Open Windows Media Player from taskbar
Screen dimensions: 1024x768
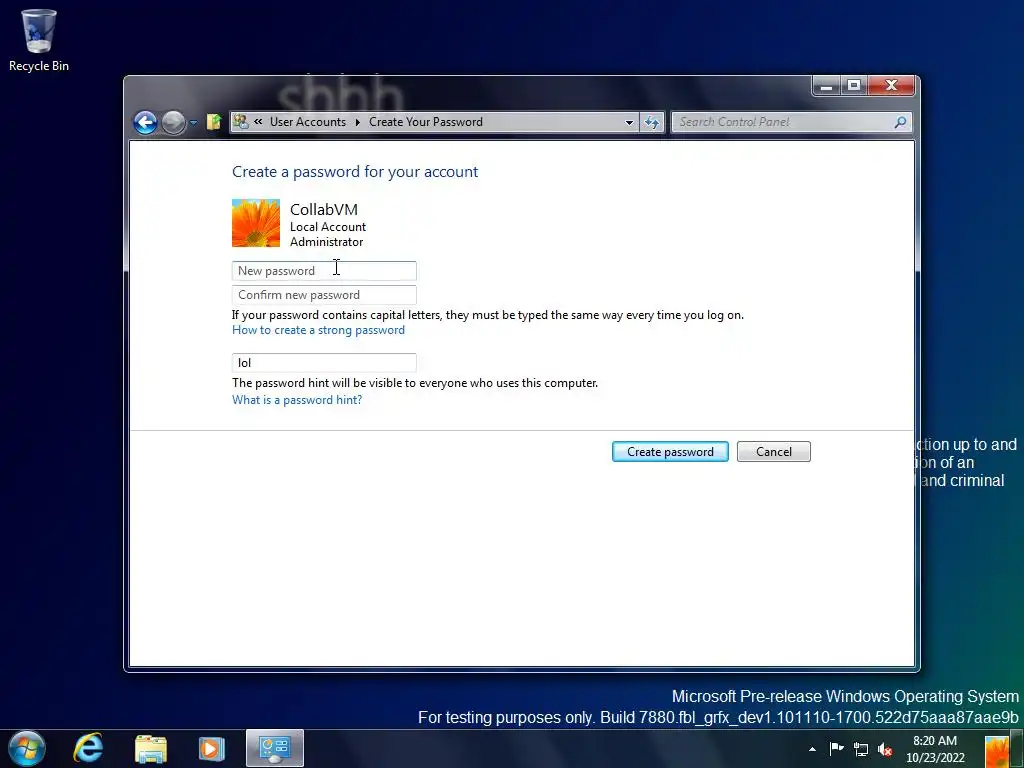pos(211,748)
